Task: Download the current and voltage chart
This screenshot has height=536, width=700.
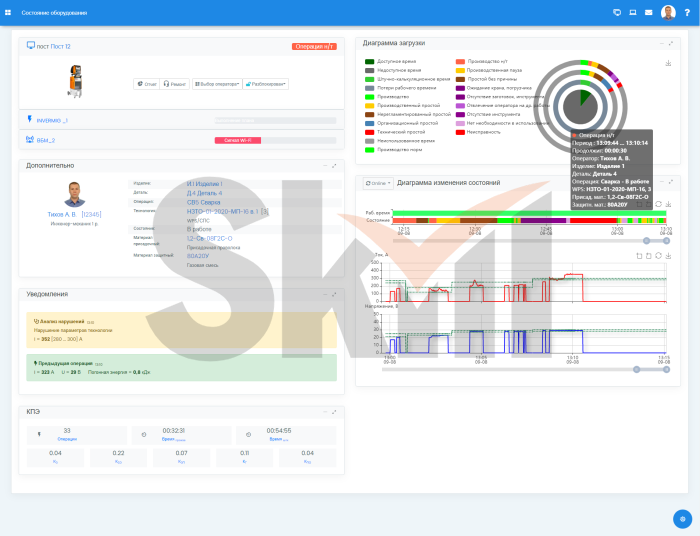Action: pyautogui.click(x=667, y=254)
